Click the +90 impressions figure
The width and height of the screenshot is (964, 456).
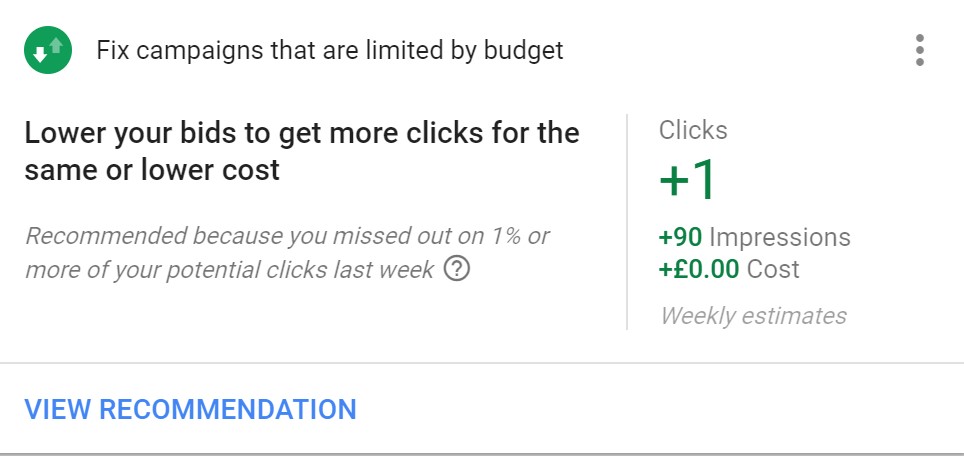(681, 237)
